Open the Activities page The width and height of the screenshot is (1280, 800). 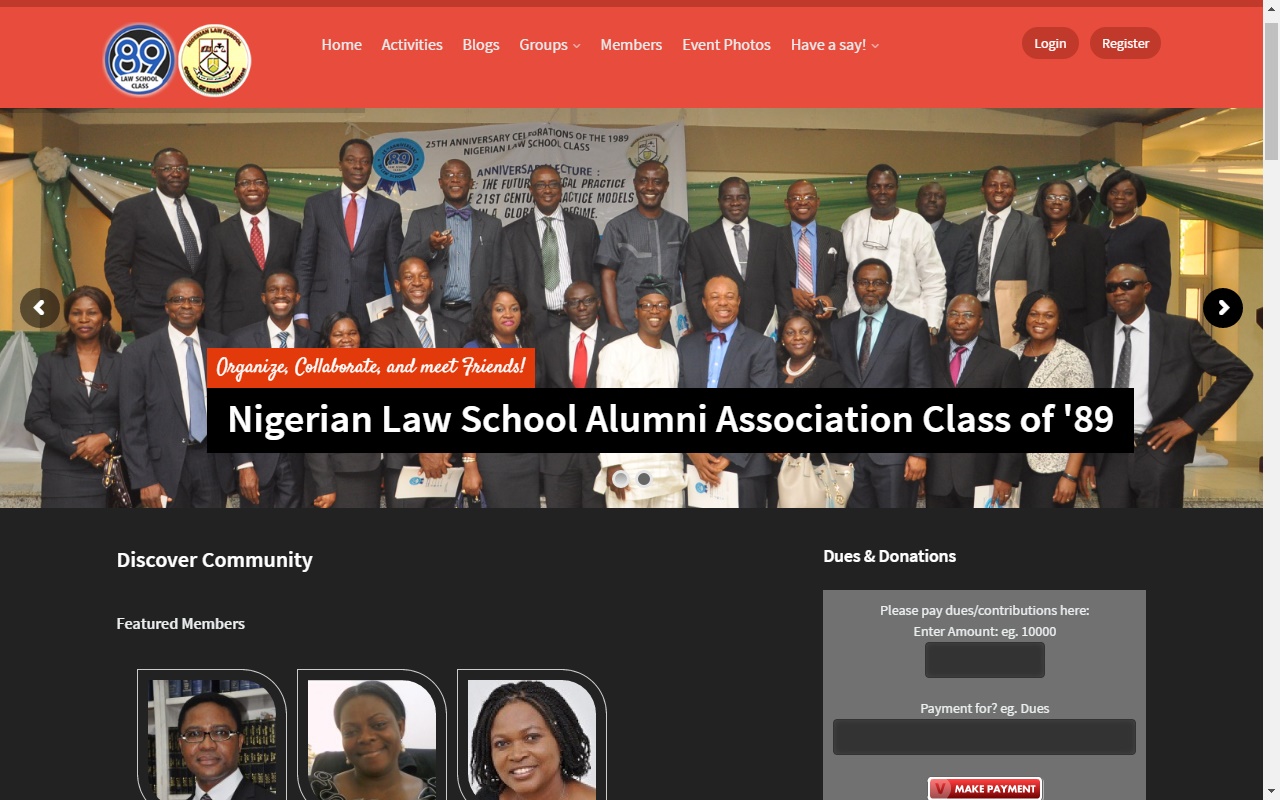click(412, 45)
